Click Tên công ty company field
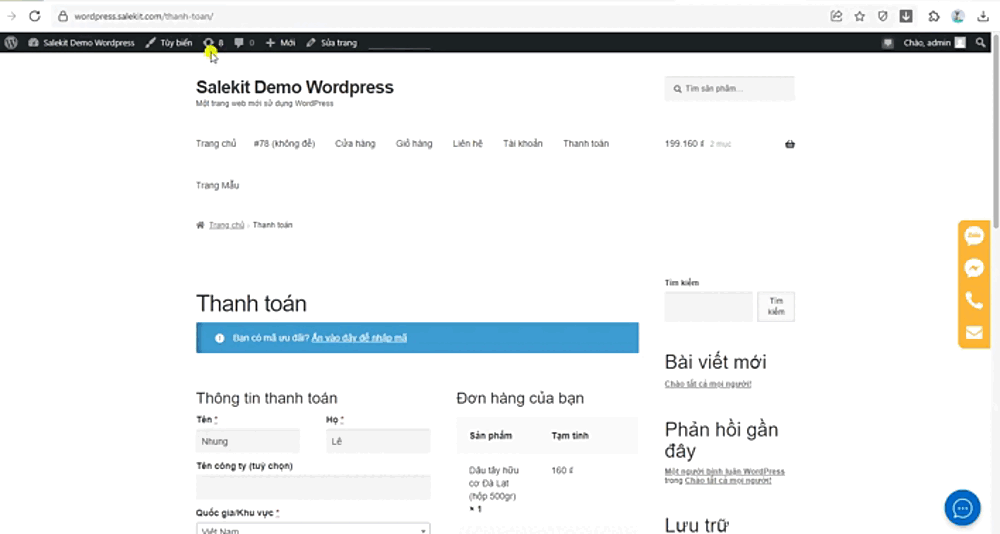The width and height of the screenshot is (1000, 534). (x=313, y=487)
